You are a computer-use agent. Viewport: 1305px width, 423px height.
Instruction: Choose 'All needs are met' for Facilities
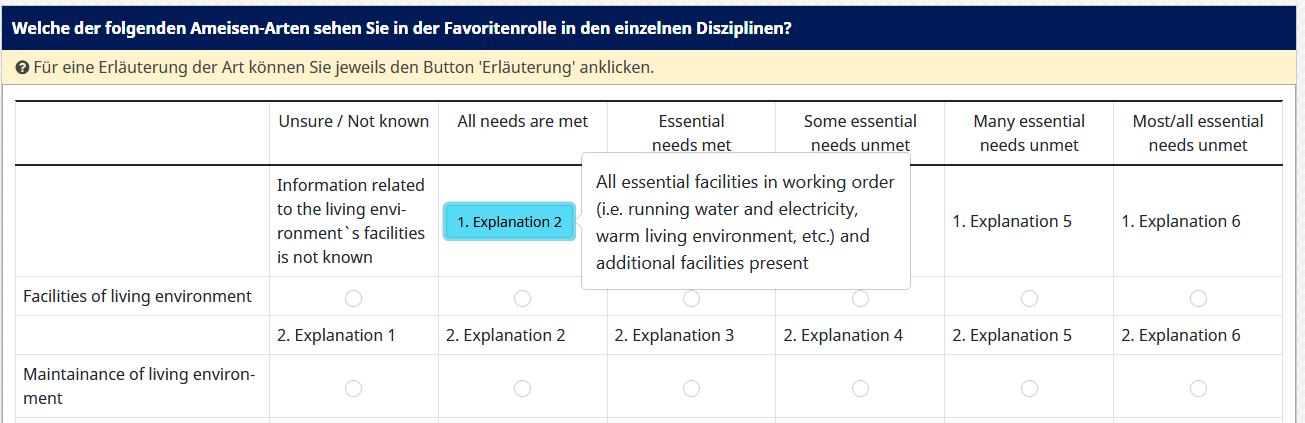coord(522,298)
